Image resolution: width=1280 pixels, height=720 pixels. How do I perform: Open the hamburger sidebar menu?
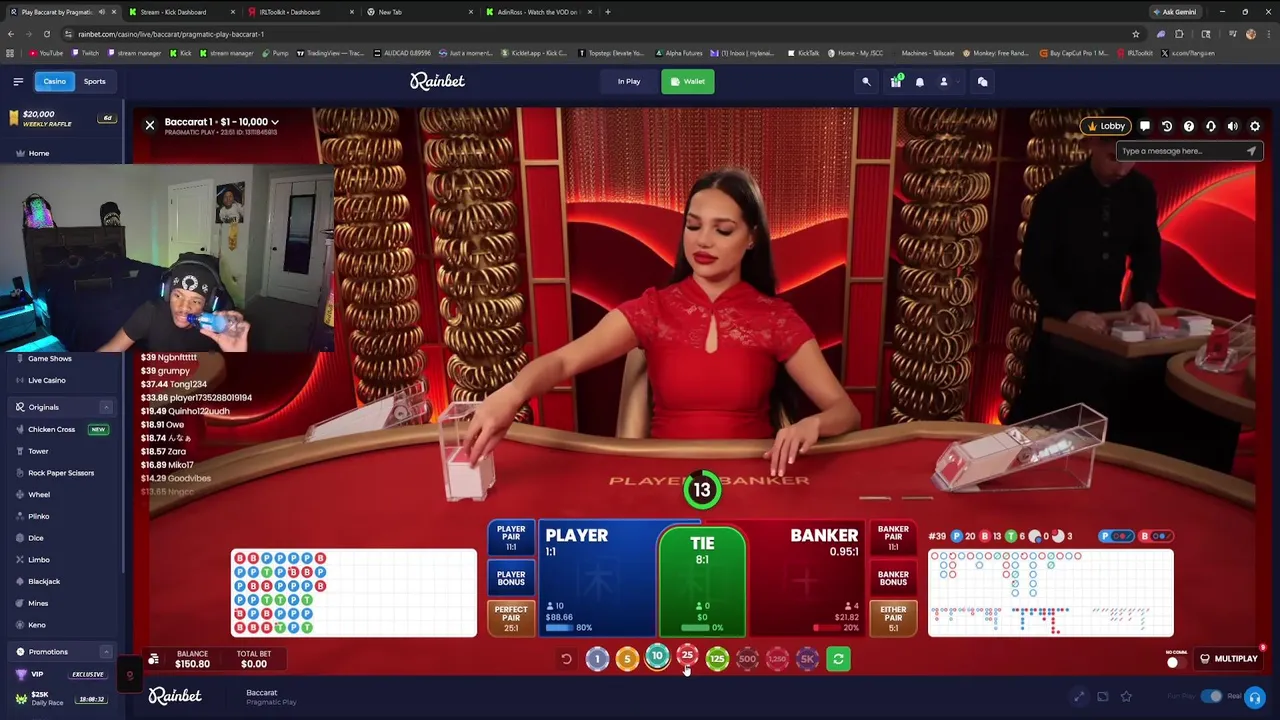pyautogui.click(x=18, y=82)
